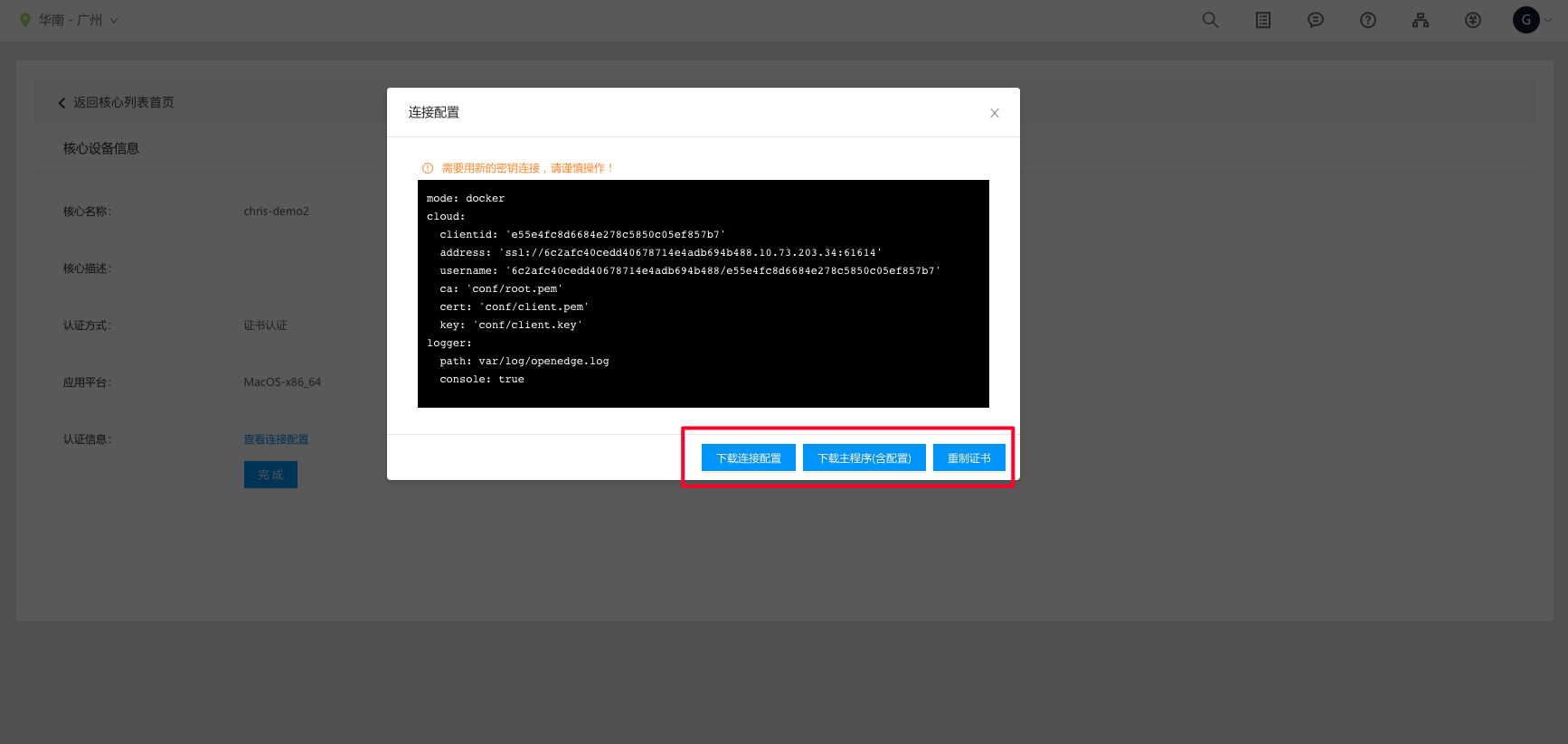This screenshot has height=744, width=1568.
Task: Click inside the black config code block
Action: pyautogui.click(x=703, y=294)
